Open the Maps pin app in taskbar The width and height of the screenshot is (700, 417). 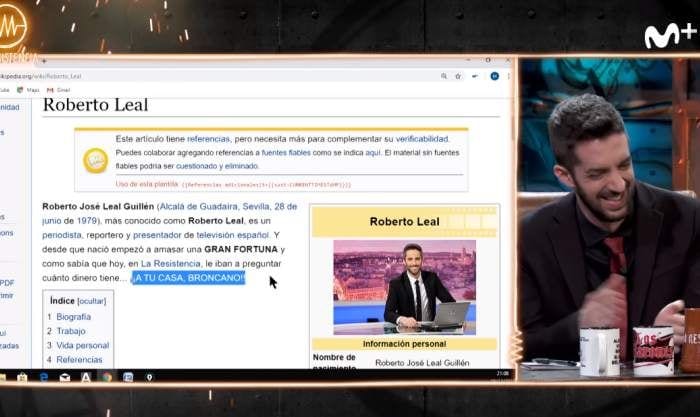tap(150, 377)
